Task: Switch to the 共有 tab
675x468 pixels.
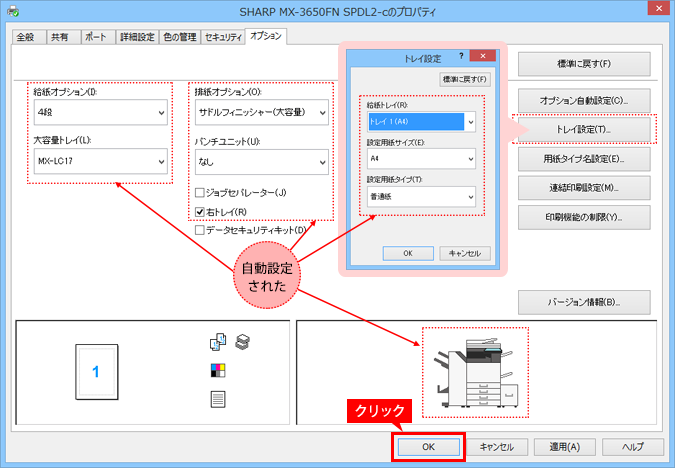Action: pyautogui.click(x=63, y=37)
